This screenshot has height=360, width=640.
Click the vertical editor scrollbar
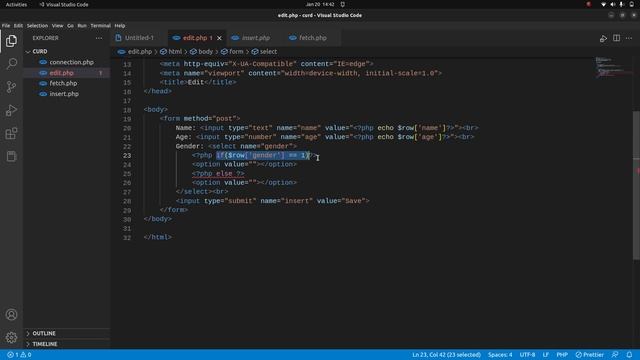pyautogui.click(x=636, y=185)
